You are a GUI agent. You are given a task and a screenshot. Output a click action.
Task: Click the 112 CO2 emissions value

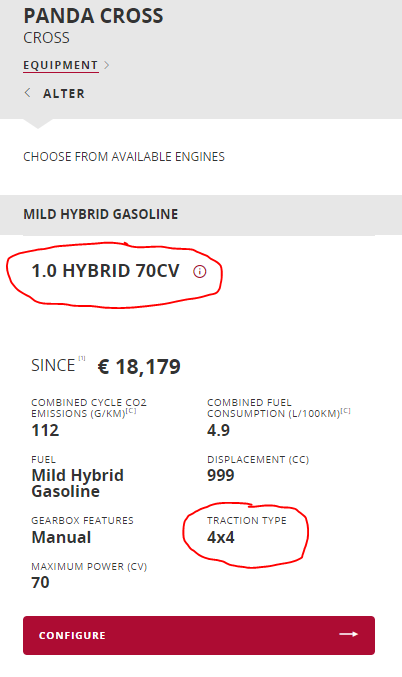click(x=45, y=430)
